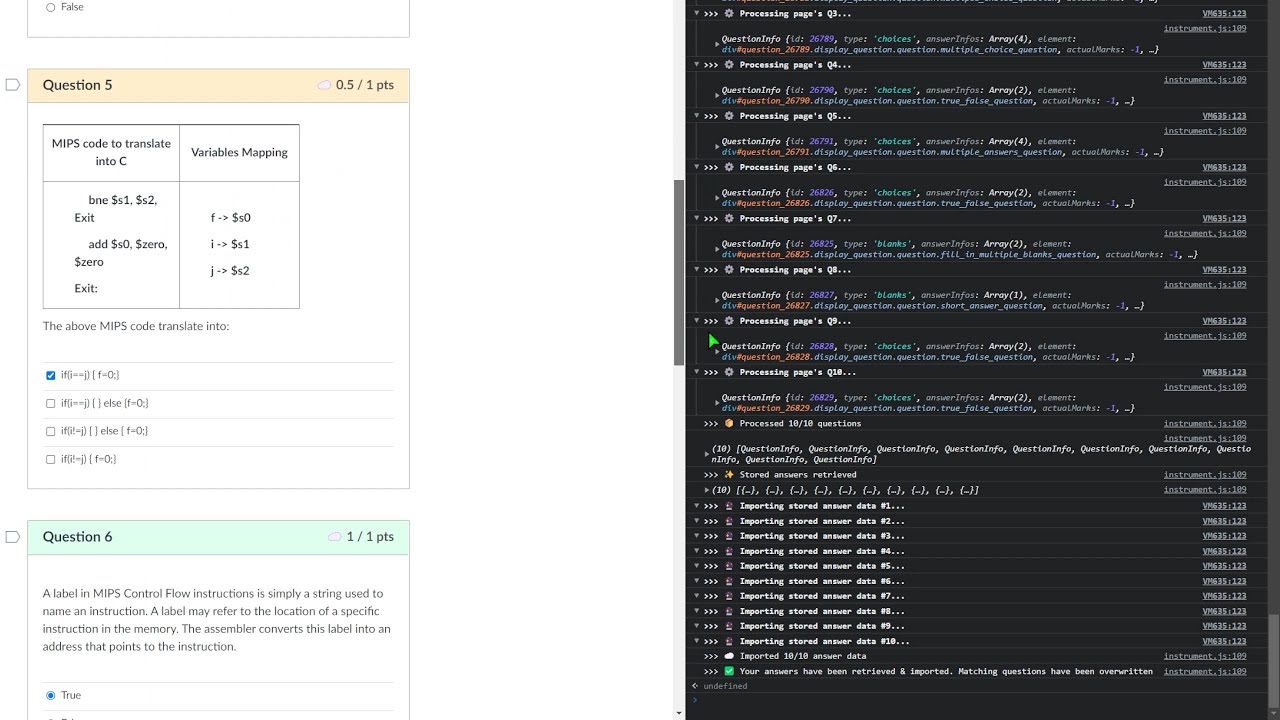This screenshot has width=1280, height=720.
Task: Expand QuestionInfo object with id 26789
Action: tap(716, 44)
